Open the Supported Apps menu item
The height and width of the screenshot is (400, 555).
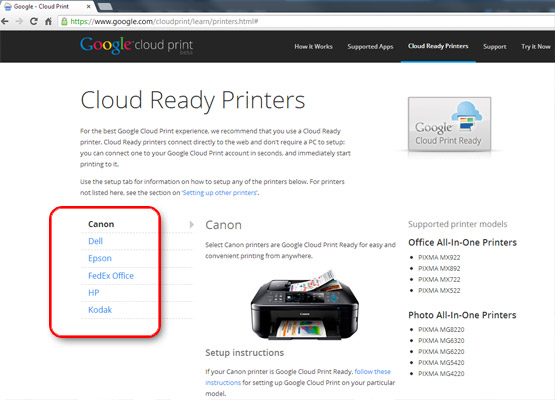[x=370, y=46]
